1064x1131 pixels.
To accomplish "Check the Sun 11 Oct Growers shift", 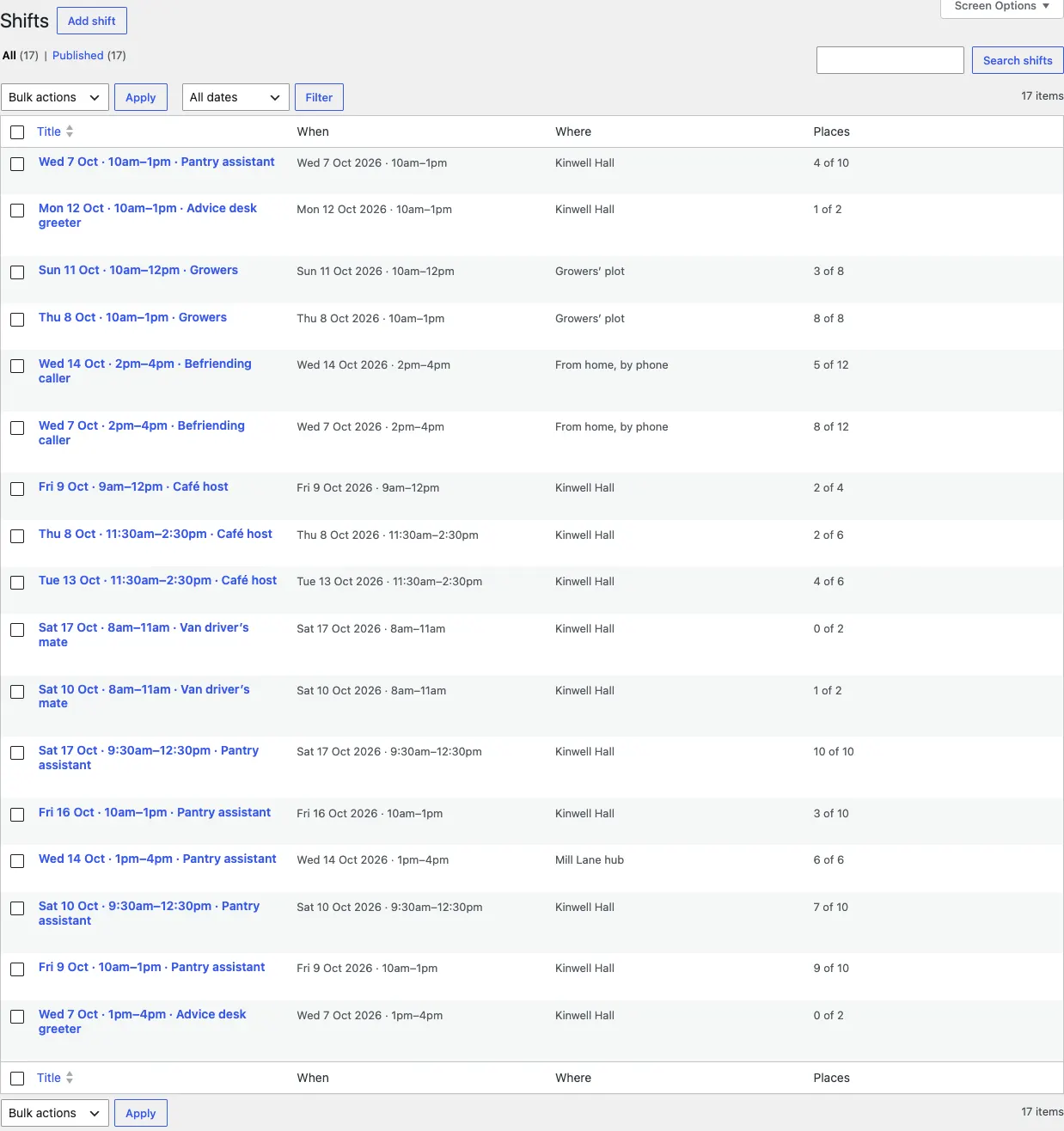I will tap(17, 272).
